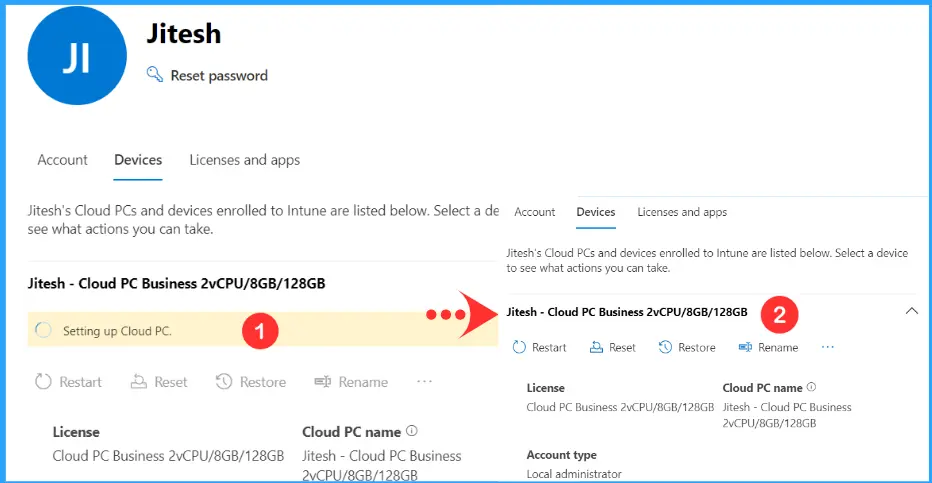Open the Account tab in left panel
Screen dimensions: 932x483
click(x=62, y=160)
